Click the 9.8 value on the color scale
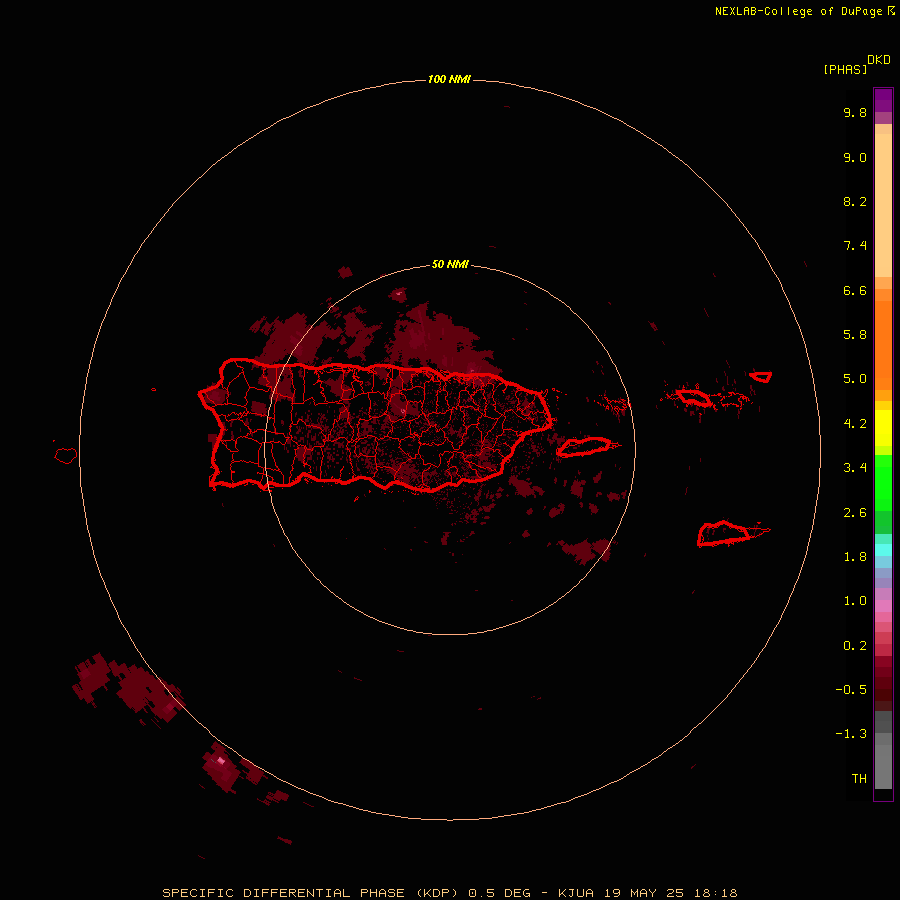This screenshot has height=900, width=900. pyautogui.click(x=855, y=112)
